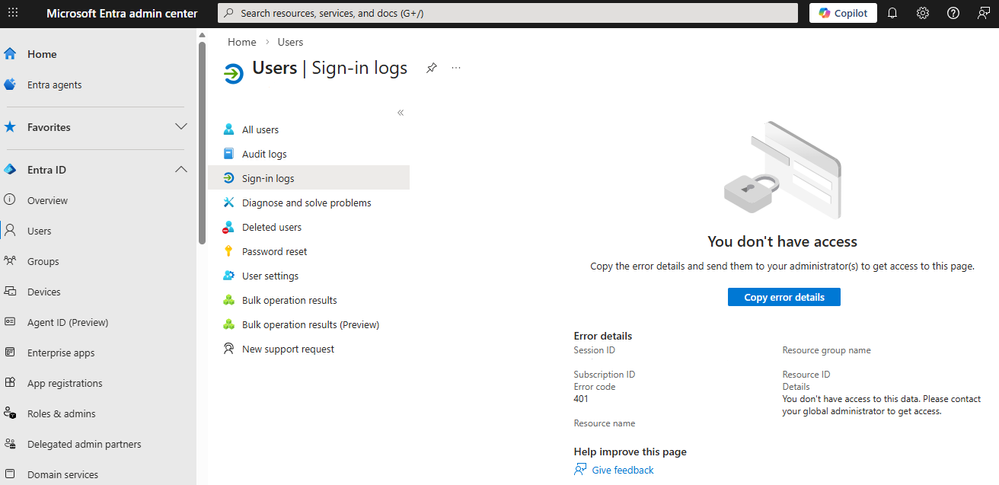Click the Resource group name label
999x485 pixels.
point(826,351)
